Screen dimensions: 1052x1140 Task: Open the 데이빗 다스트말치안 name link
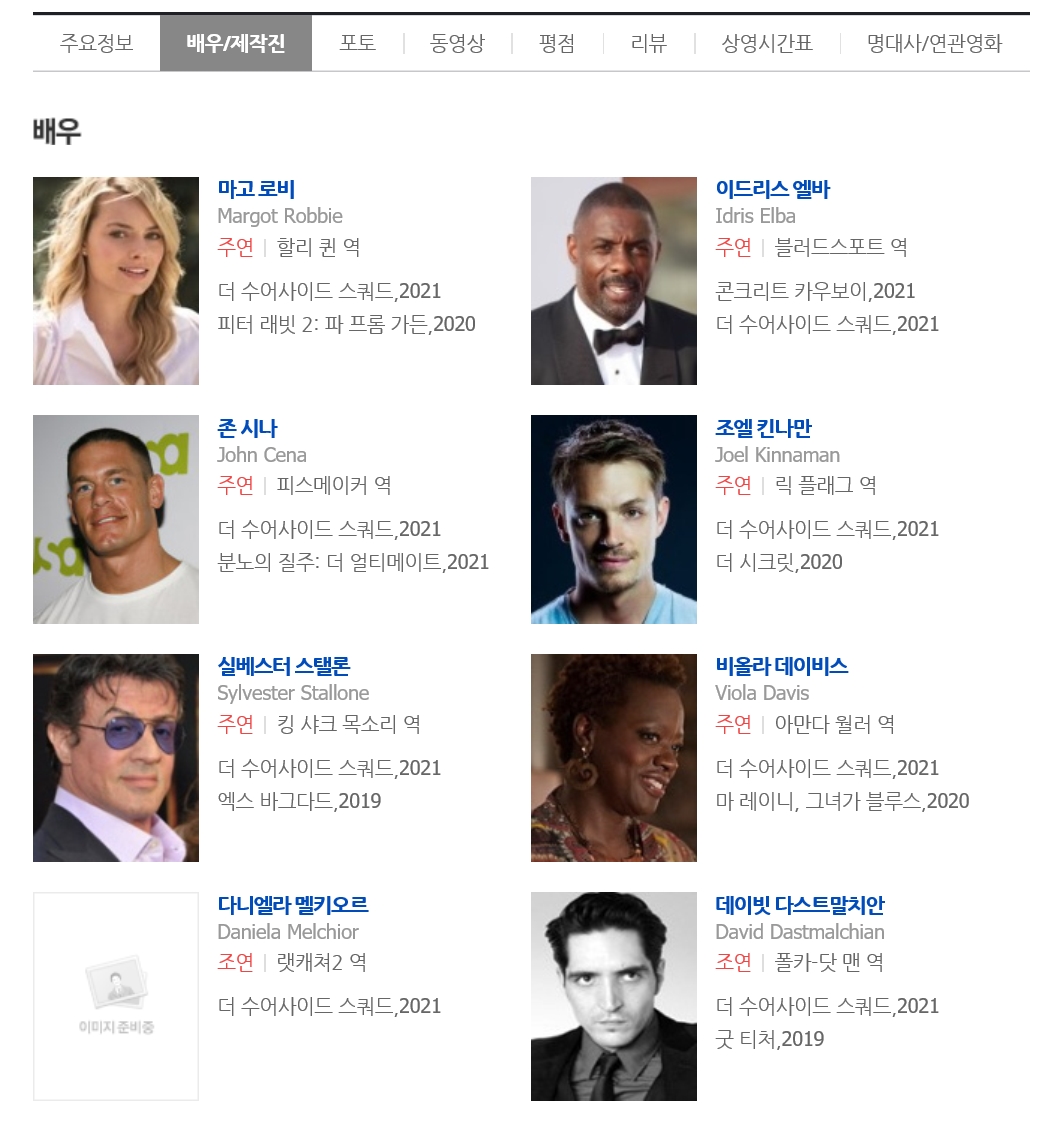click(800, 904)
